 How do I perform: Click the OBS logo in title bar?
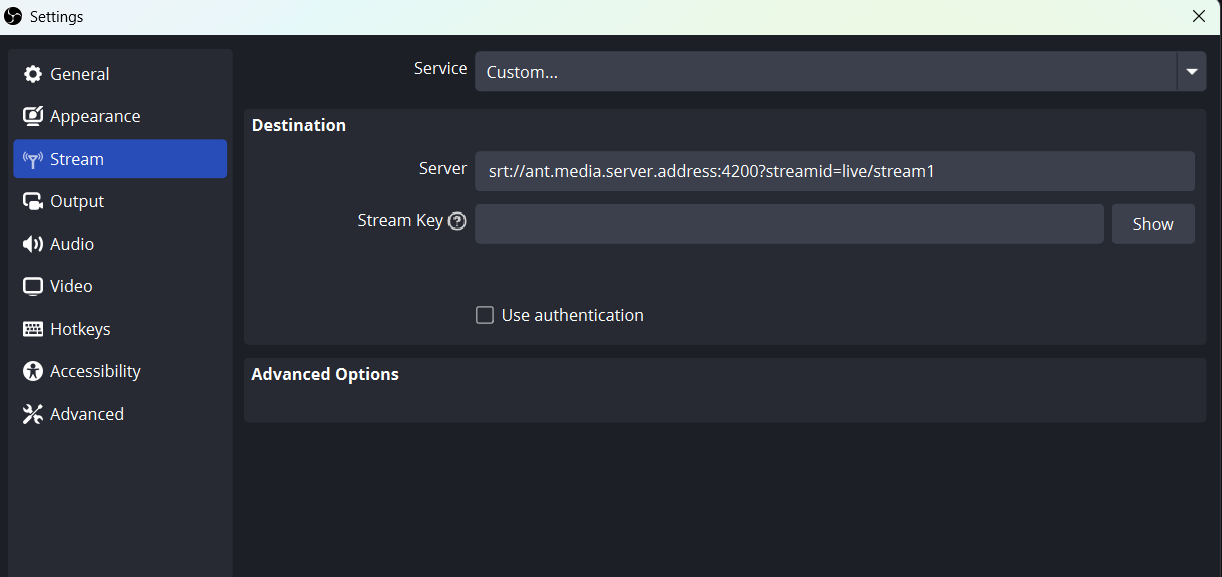(14, 16)
